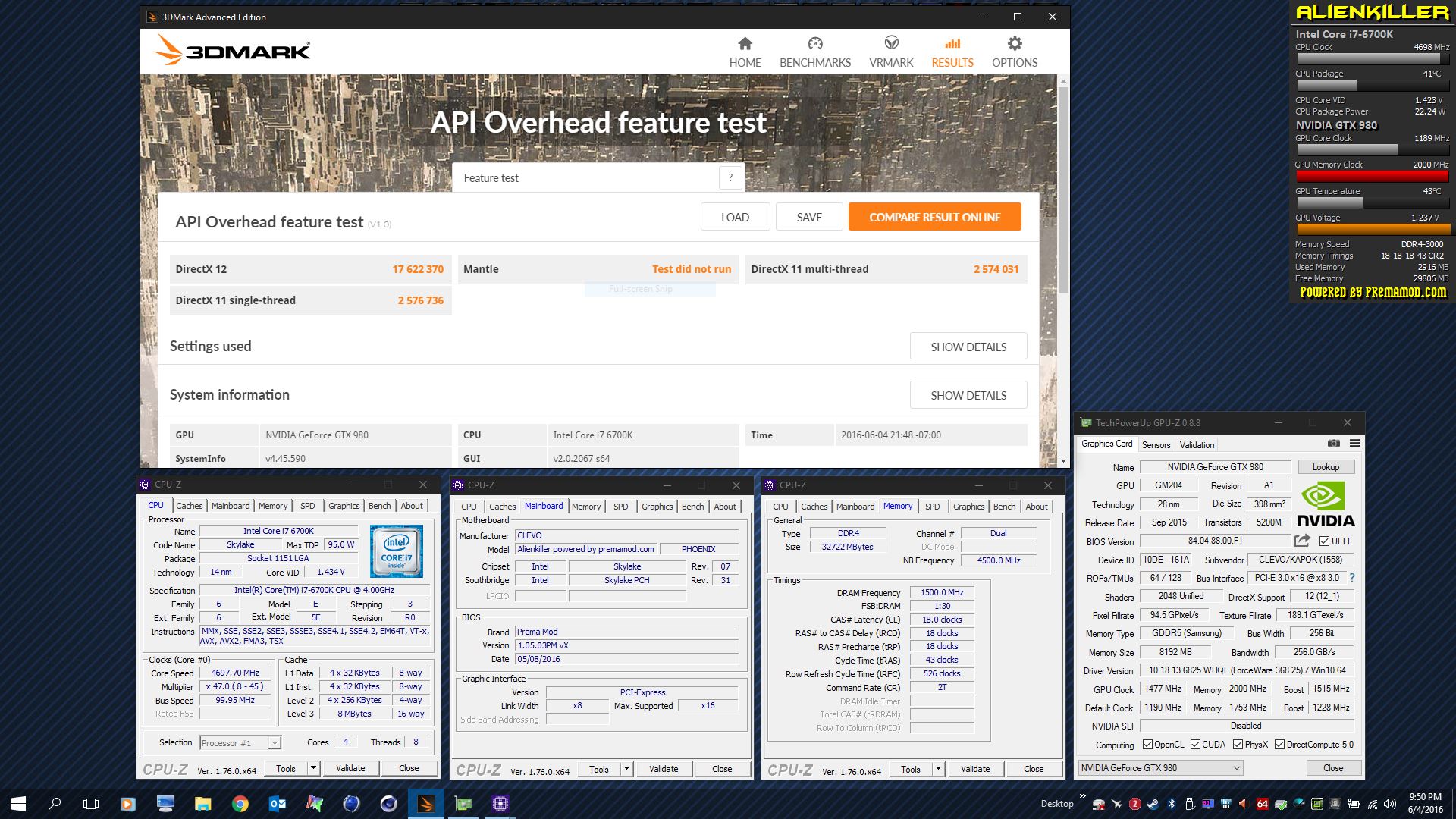Open the Windows Start menu

(18, 804)
